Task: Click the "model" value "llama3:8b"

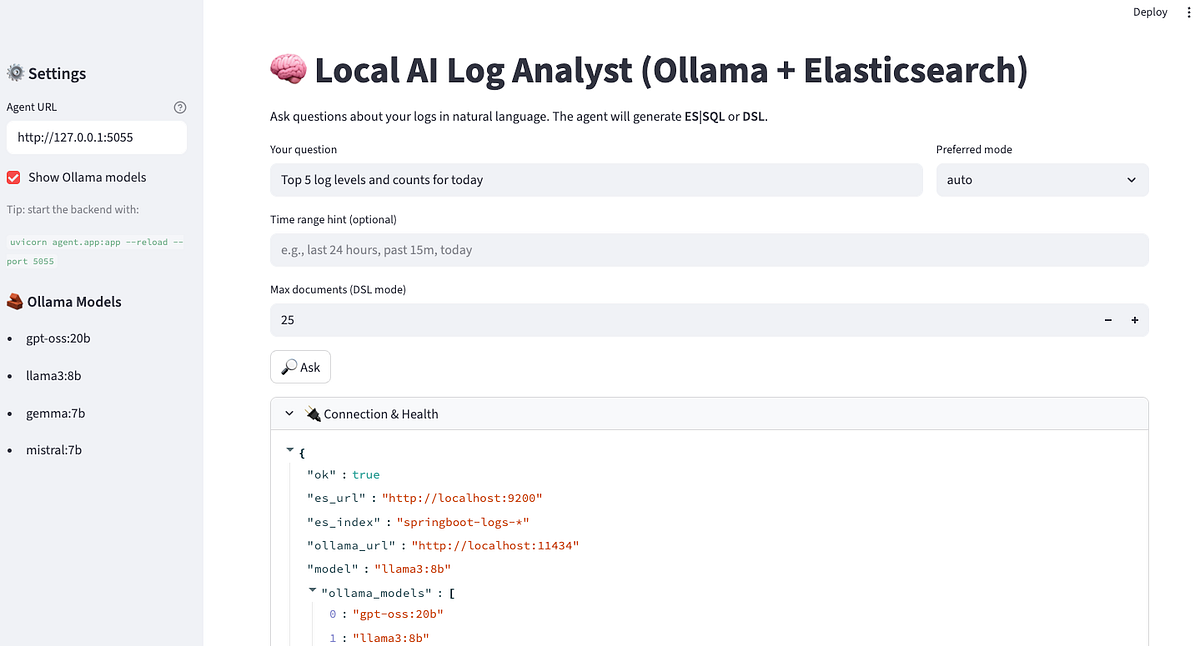Action: coord(413,569)
